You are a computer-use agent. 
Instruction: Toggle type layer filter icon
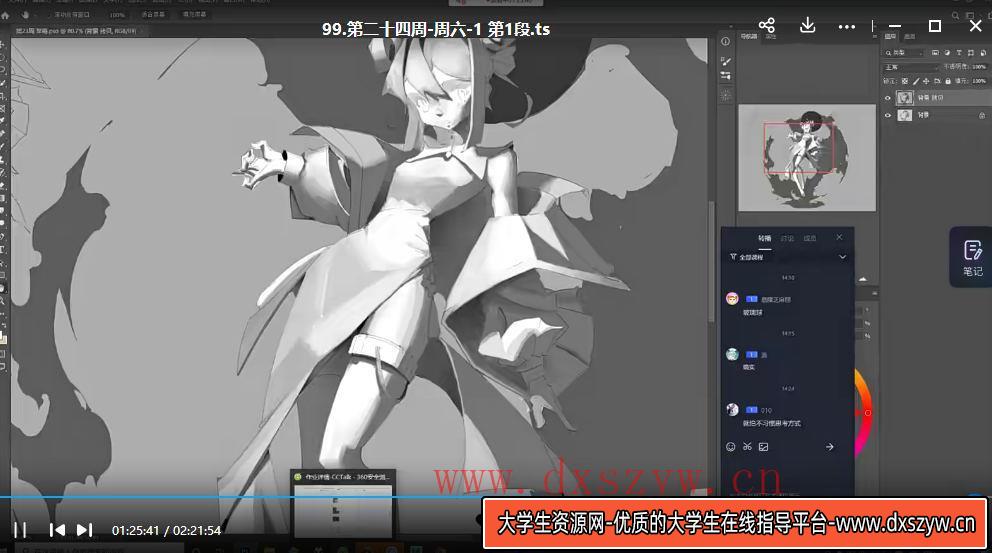[x=958, y=53]
